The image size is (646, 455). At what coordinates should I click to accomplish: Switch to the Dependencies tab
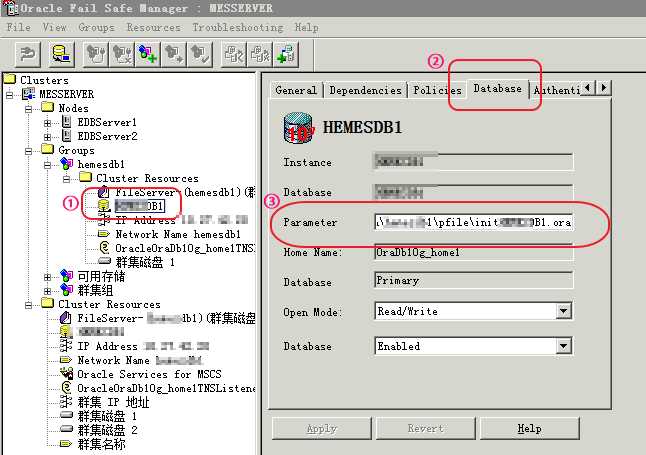(x=365, y=90)
